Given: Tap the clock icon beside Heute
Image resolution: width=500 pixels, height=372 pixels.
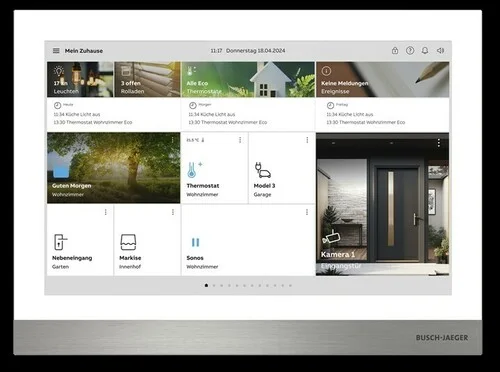Looking at the screenshot, I should pos(57,105).
